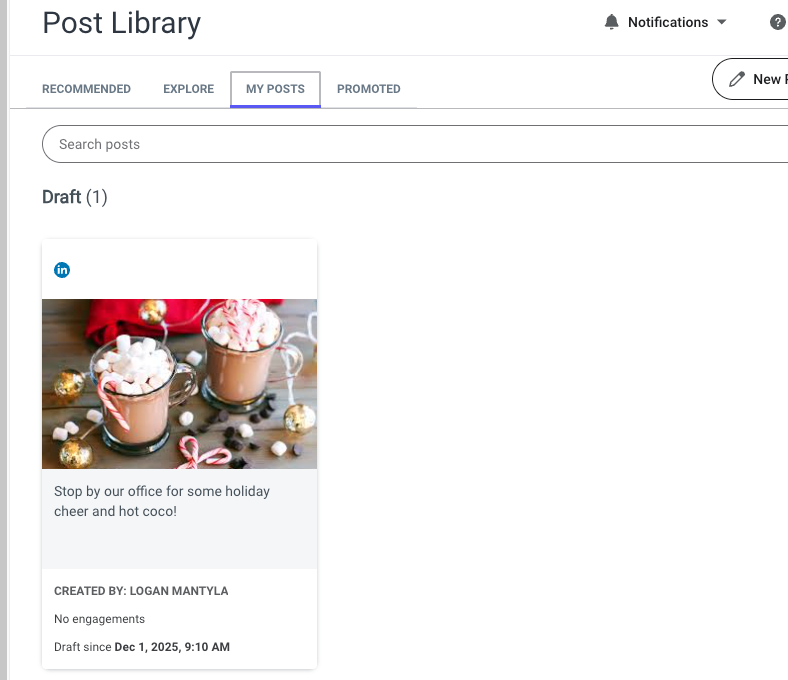Click the Post Library page title

[122, 23]
